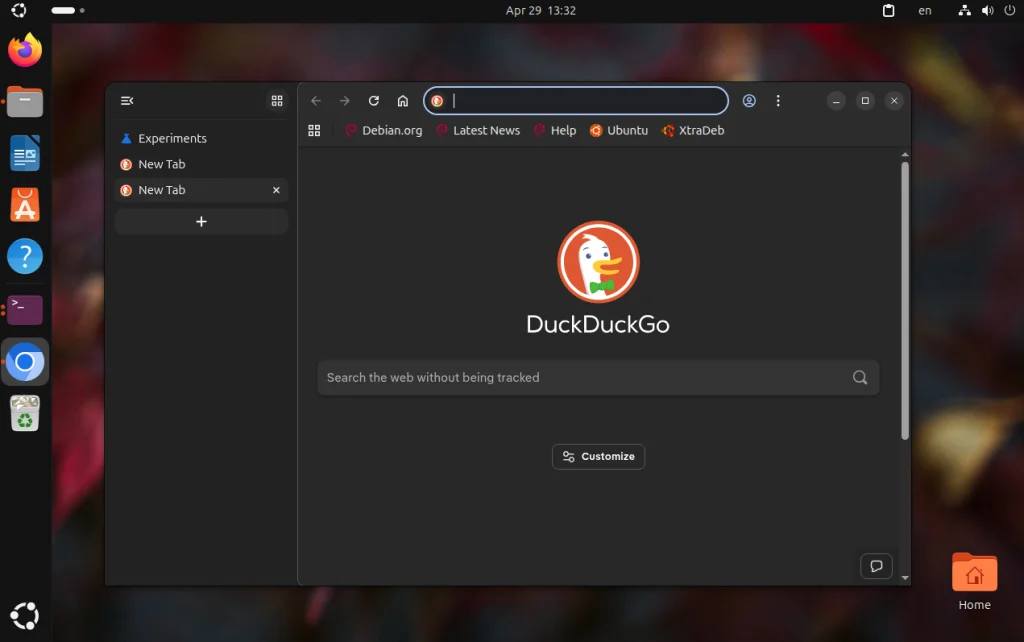
Task: Minimize the browser window
Action: tap(836, 101)
